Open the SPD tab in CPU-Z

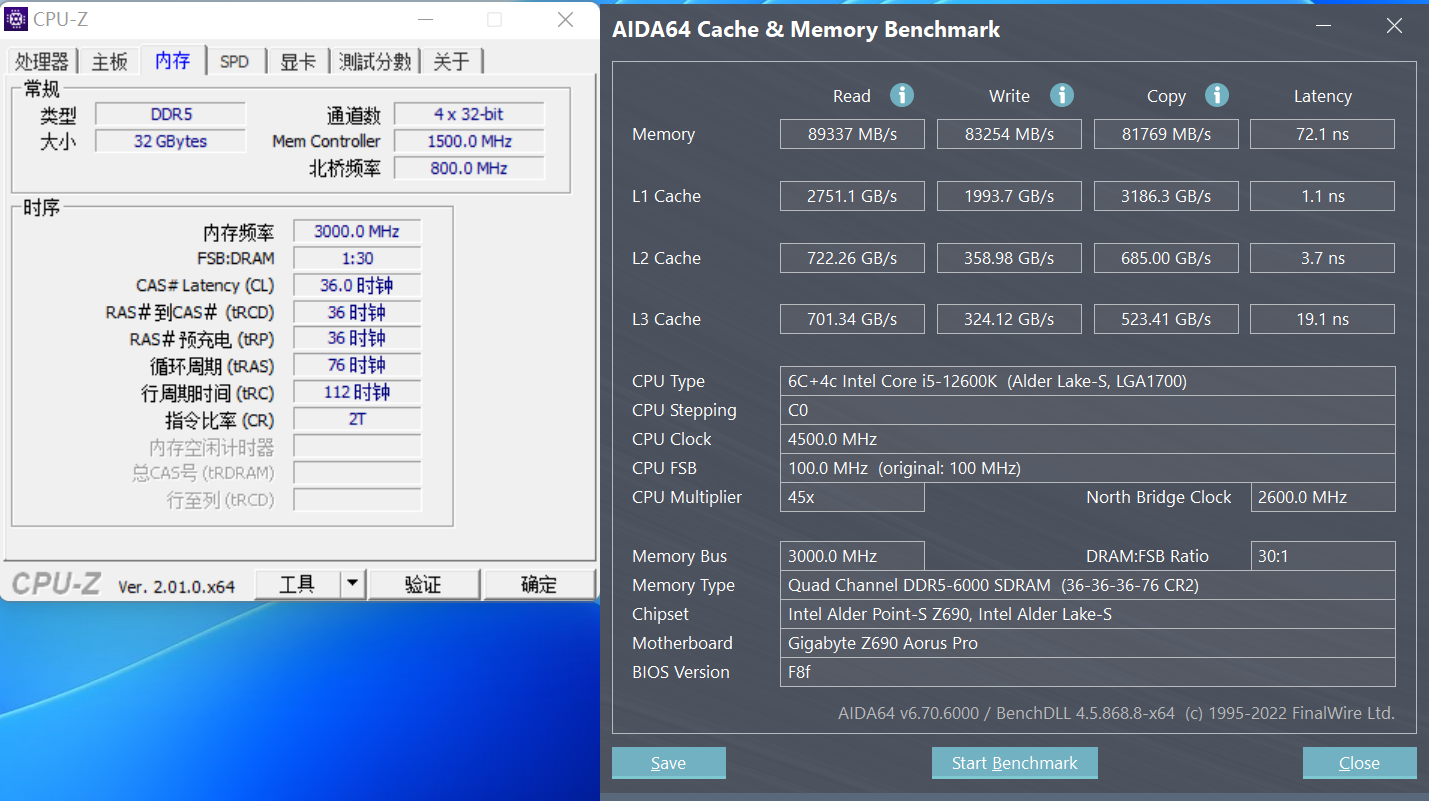236,60
